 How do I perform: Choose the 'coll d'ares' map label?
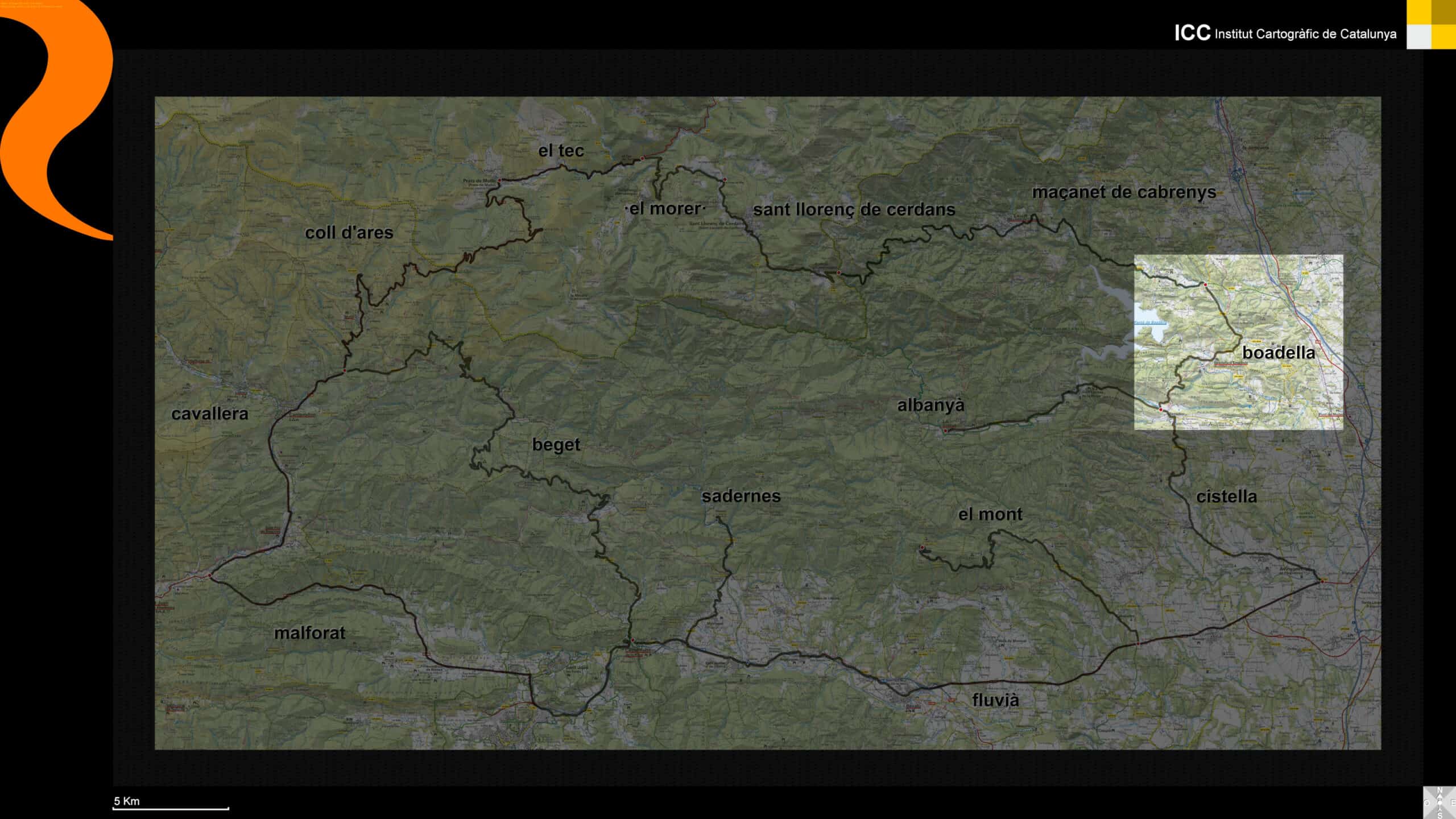coord(349,233)
